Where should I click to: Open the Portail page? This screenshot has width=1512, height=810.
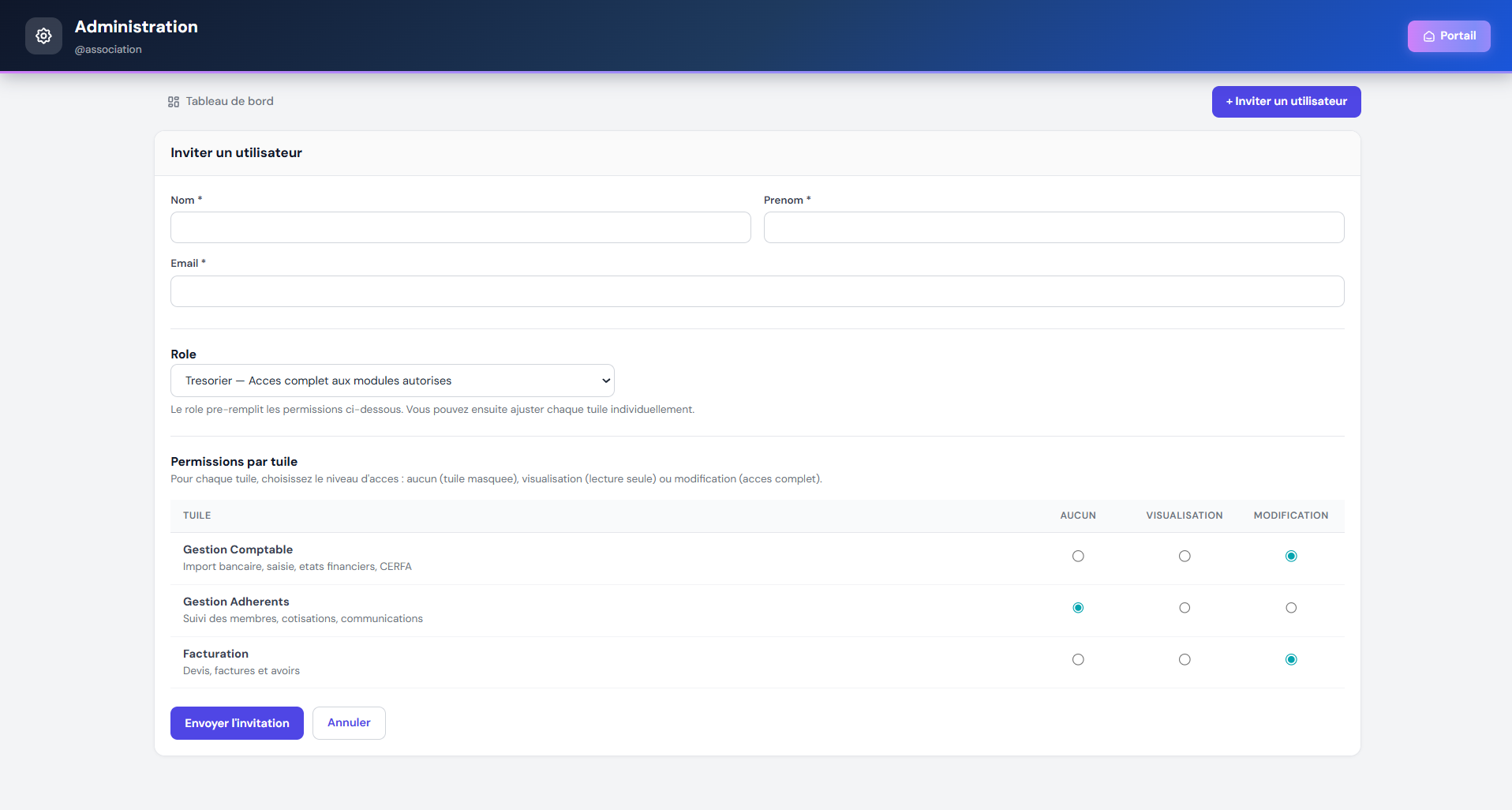[x=1449, y=36]
